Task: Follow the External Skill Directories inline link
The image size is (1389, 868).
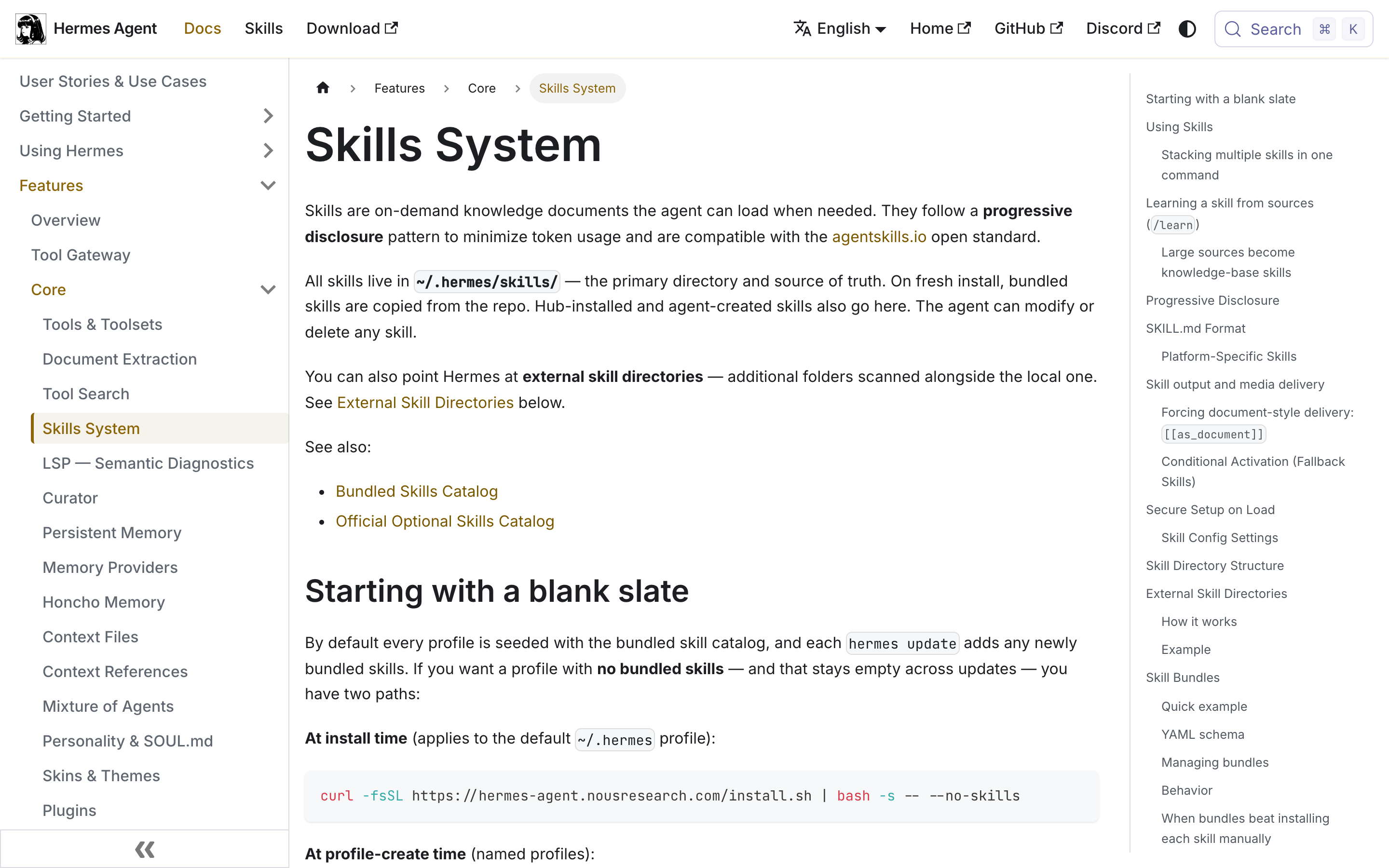Action: pyautogui.click(x=425, y=403)
